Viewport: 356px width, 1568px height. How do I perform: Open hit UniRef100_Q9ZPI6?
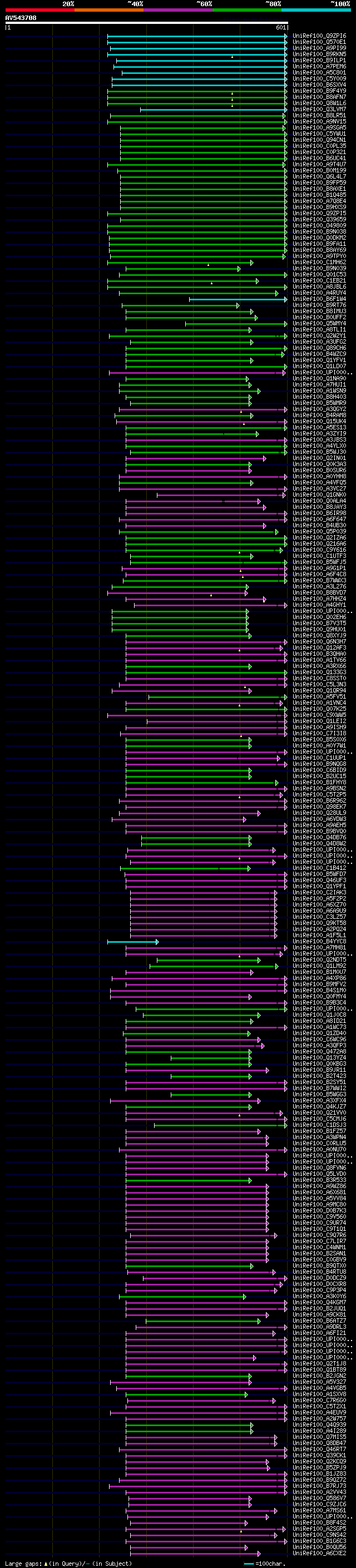click(x=319, y=36)
